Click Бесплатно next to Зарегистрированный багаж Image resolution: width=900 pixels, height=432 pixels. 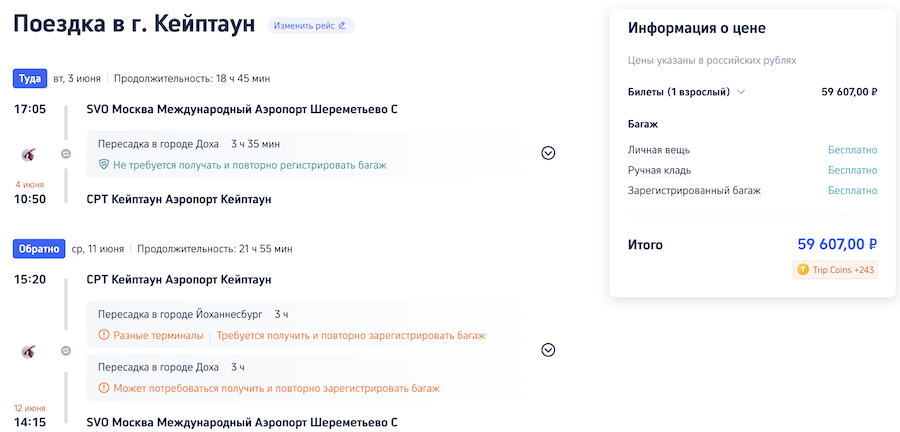(852, 190)
